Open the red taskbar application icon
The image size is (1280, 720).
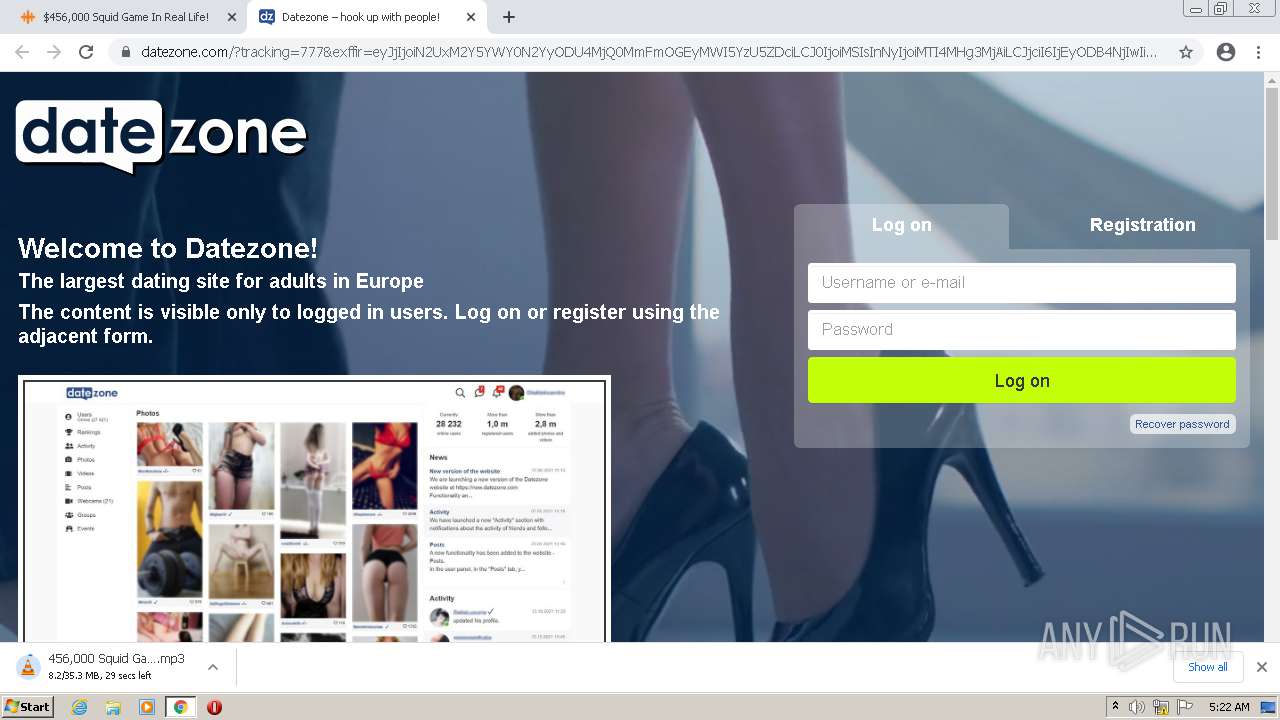(214, 707)
